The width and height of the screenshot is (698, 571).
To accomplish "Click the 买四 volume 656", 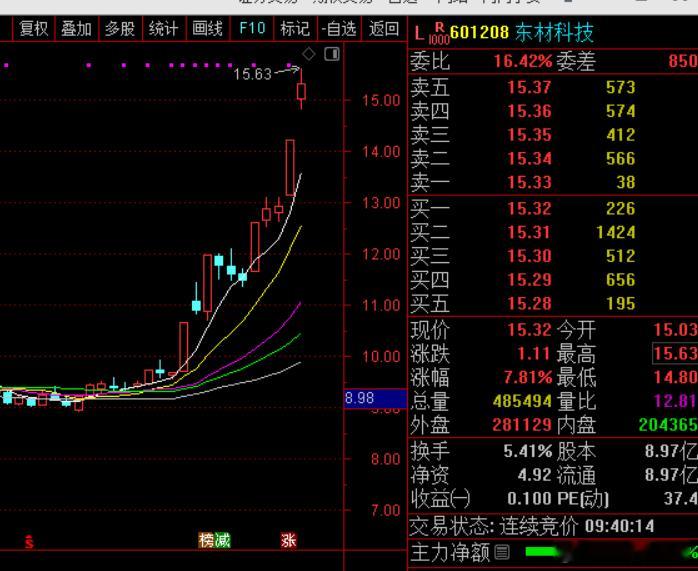I will coord(621,279).
